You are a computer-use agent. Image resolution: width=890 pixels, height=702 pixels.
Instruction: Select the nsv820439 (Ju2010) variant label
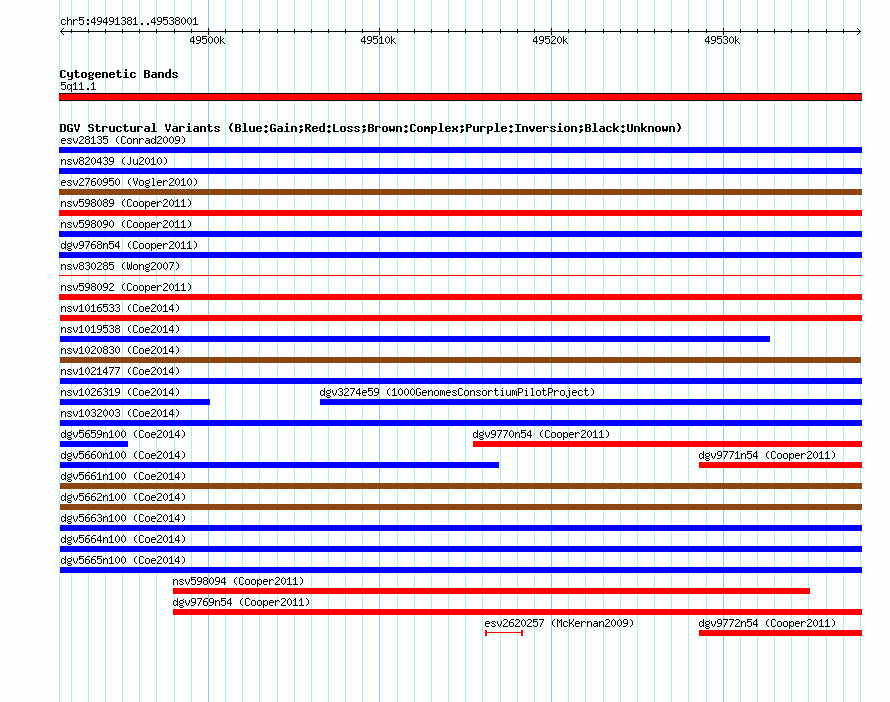pyautogui.click(x=114, y=161)
